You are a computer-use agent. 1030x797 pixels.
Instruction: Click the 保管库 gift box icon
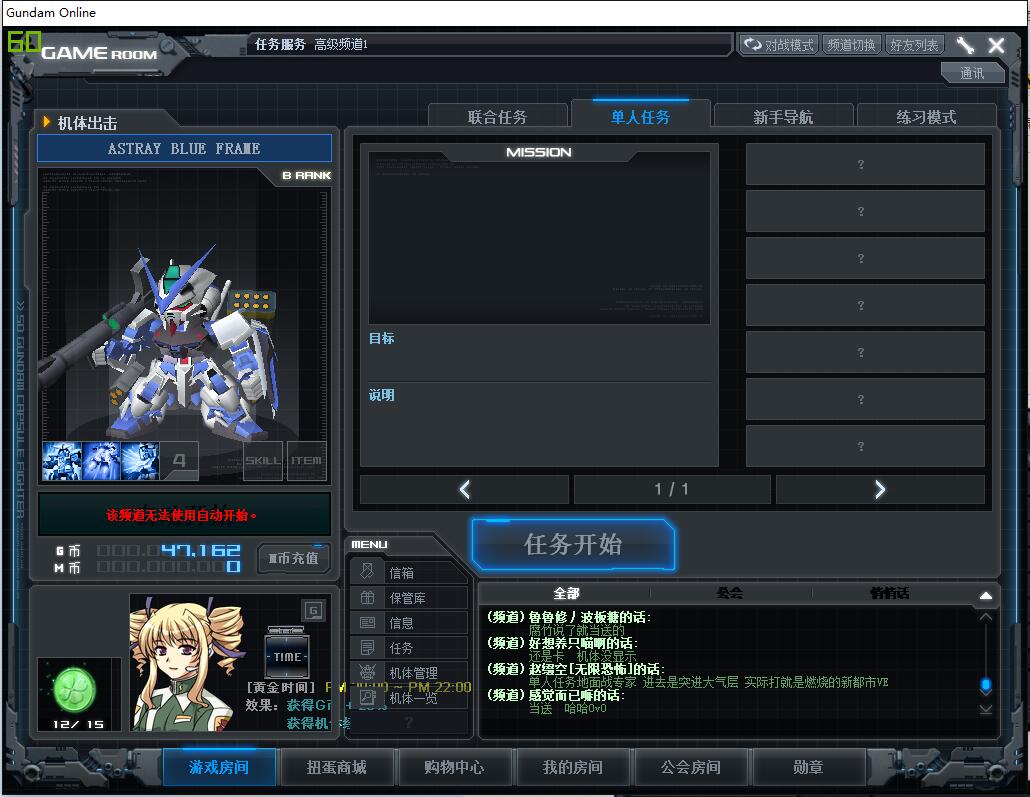pyautogui.click(x=367, y=597)
